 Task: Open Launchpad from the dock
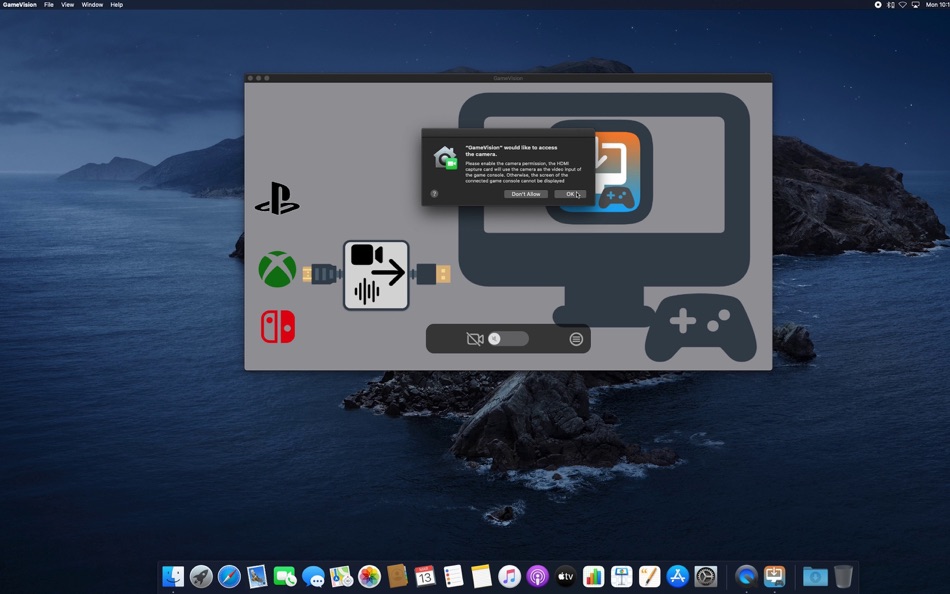[x=201, y=576]
